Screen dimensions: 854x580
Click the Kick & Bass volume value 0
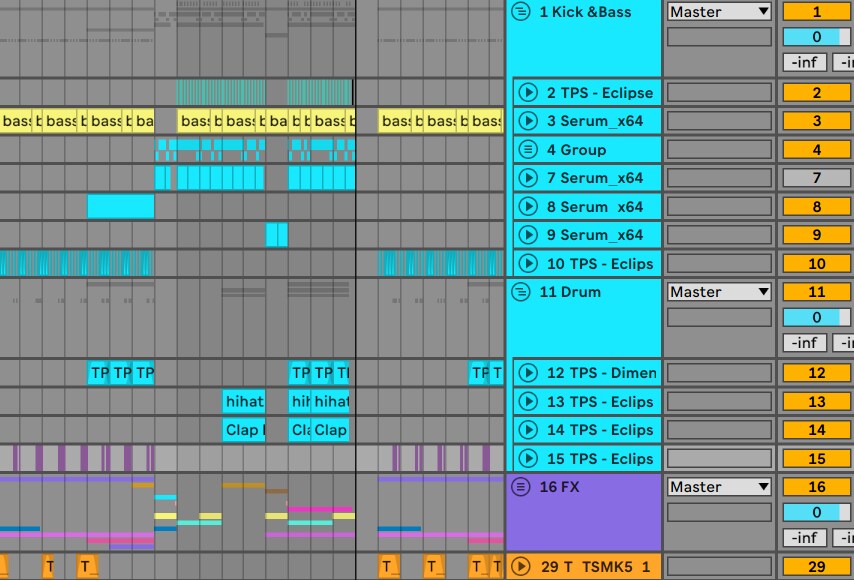[x=816, y=36]
